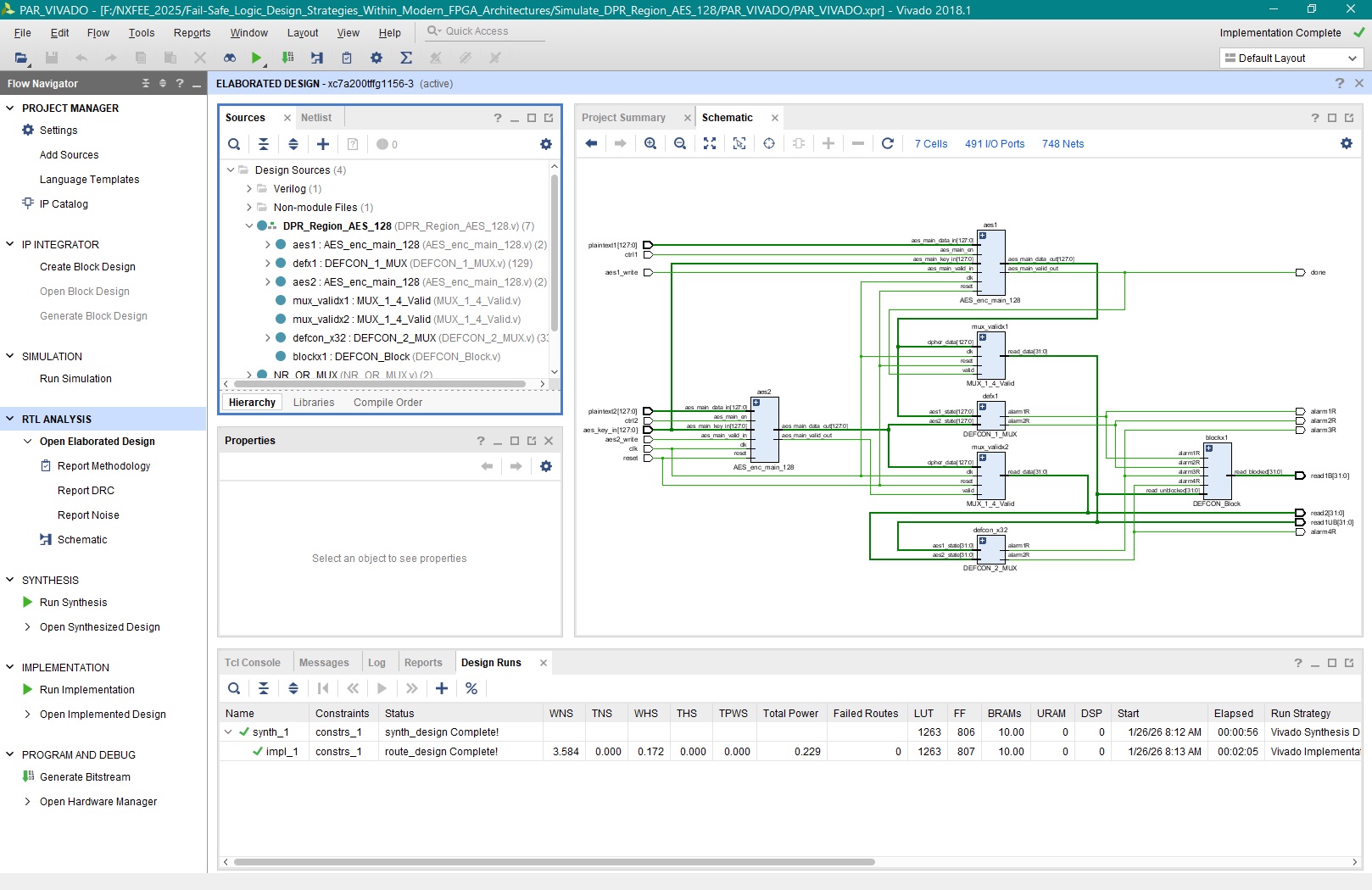Click the binoculars Find toolbar icon
This screenshot has height=890, width=1372.
(x=230, y=58)
